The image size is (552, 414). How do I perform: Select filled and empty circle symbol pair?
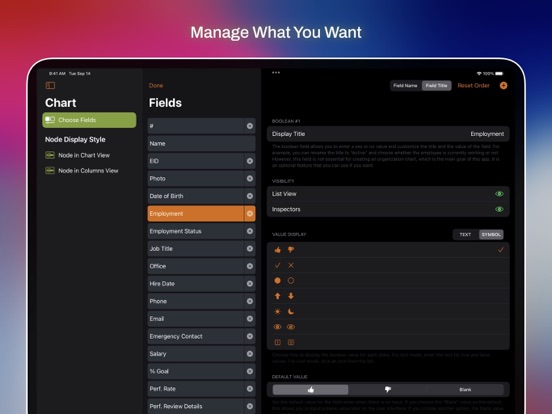[284, 281]
